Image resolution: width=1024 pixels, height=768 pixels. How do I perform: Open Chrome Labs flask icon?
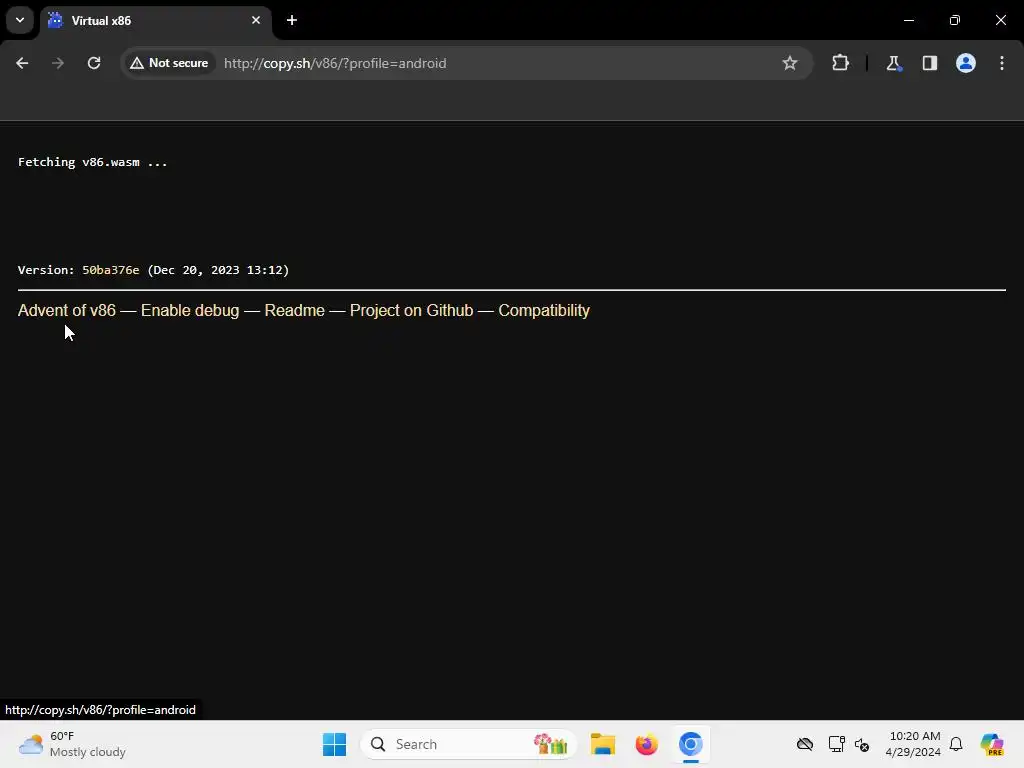pos(893,63)
